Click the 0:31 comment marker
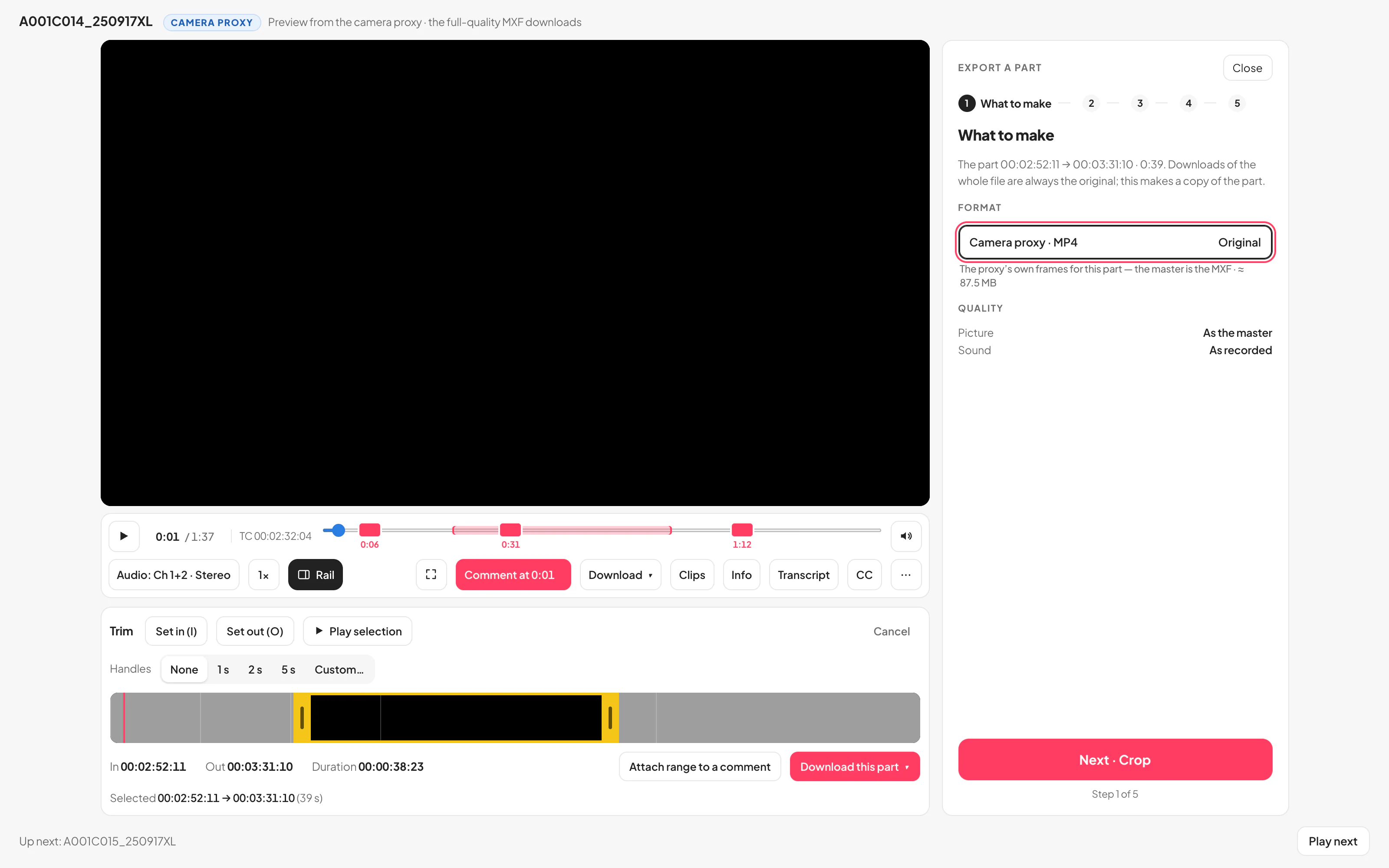Screen dimensions: 1389x868 click(x=510, y=530)
